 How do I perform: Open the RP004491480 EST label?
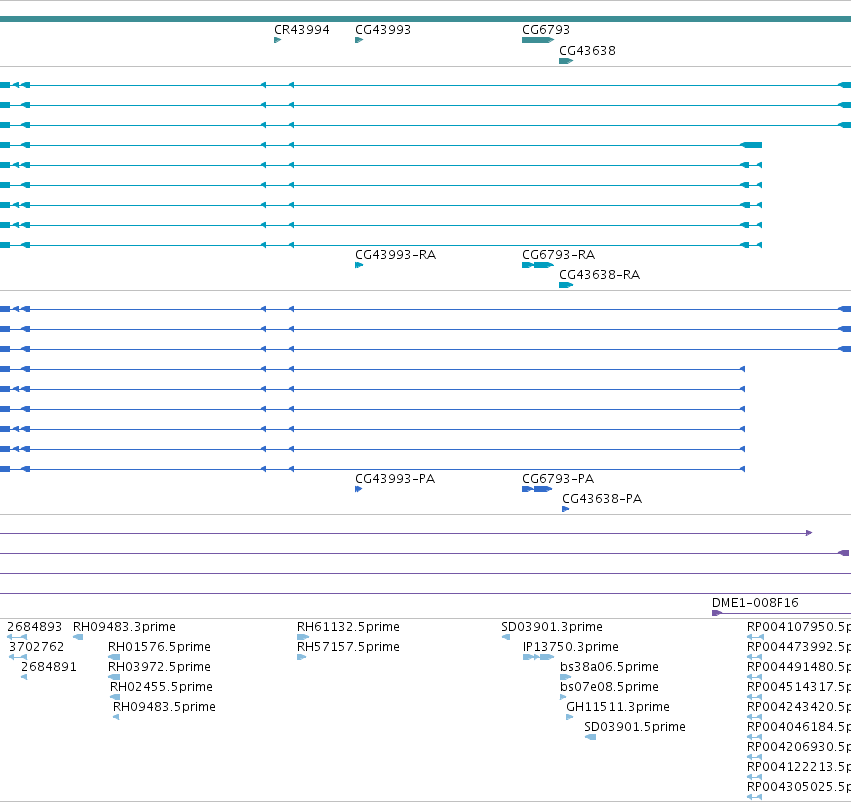[798, 667]
